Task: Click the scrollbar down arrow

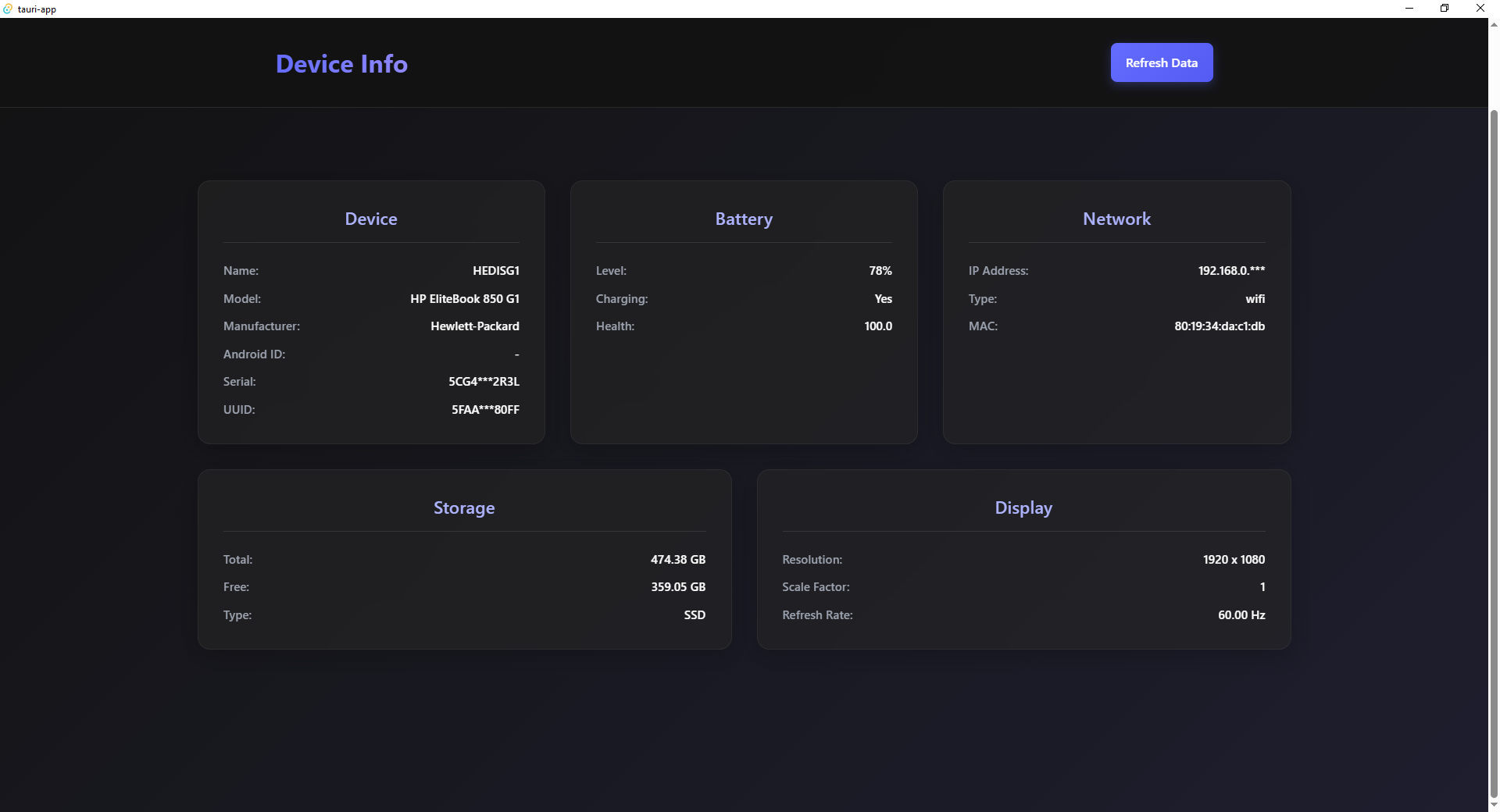Action: (x=1493, y=805)
